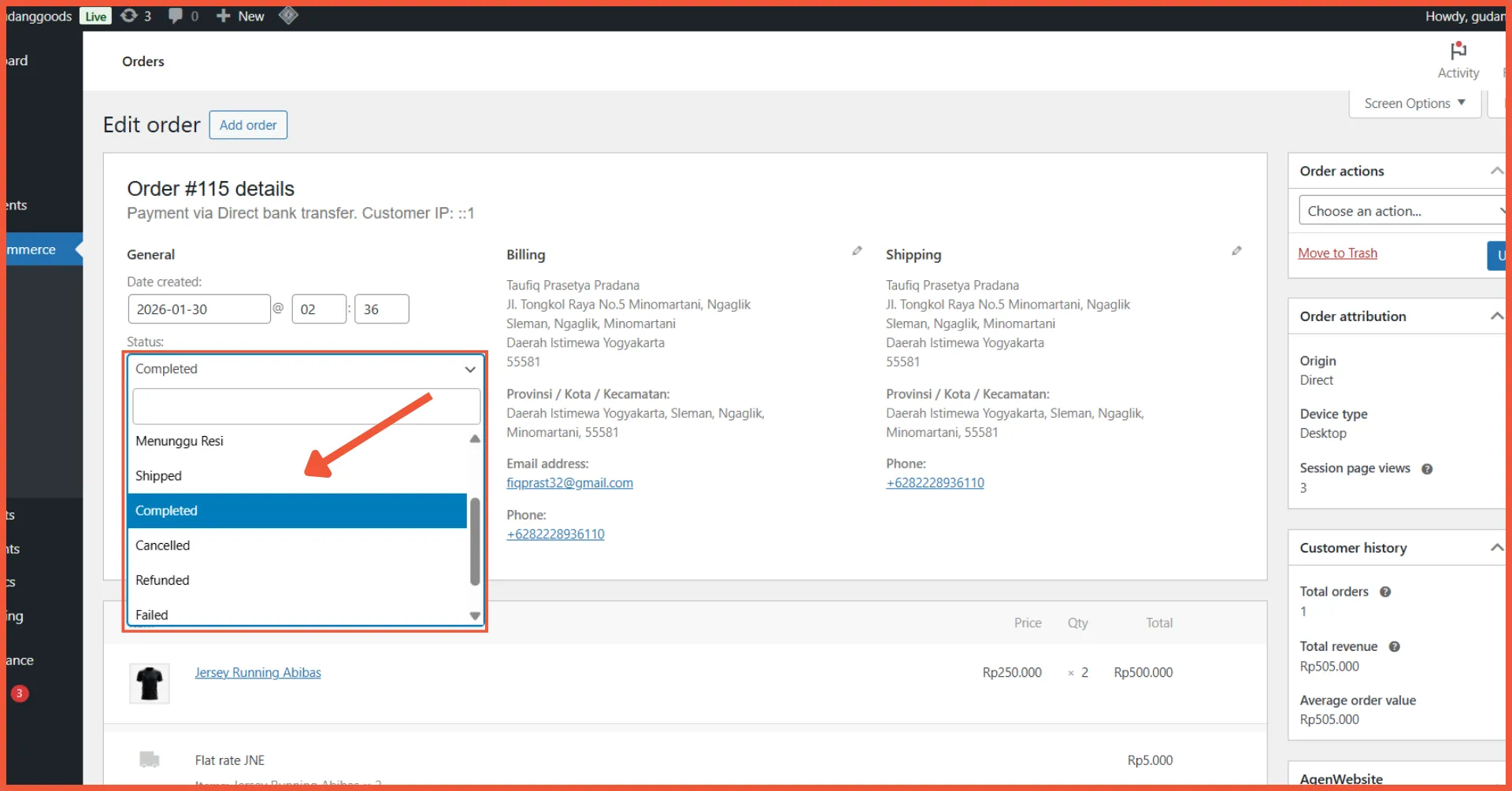Choose Cancelled in the status dropdown
The width and height of the screenshot is (1512, 791).
click(x=162, y=545)
